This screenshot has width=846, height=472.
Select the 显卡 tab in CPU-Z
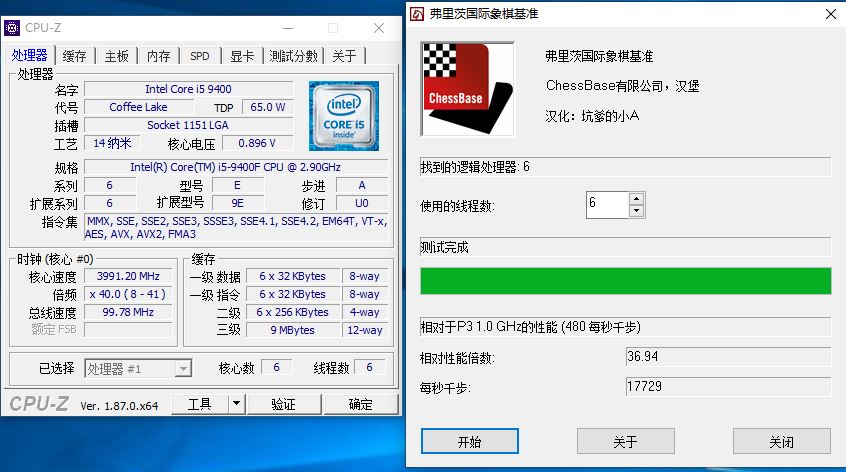tap(242, 56)
